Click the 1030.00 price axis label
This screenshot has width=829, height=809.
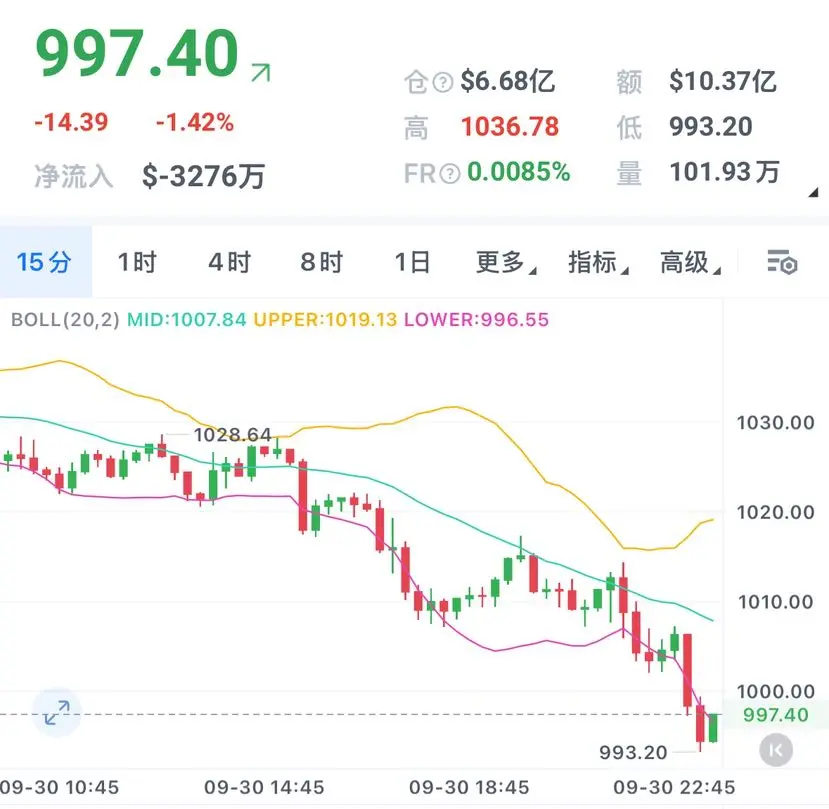click(775, 423)
